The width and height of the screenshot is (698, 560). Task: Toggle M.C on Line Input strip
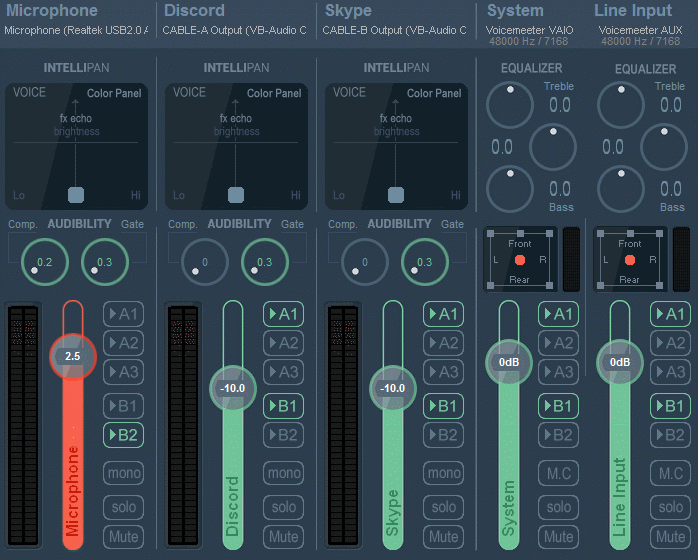click(x=670, y=473)
